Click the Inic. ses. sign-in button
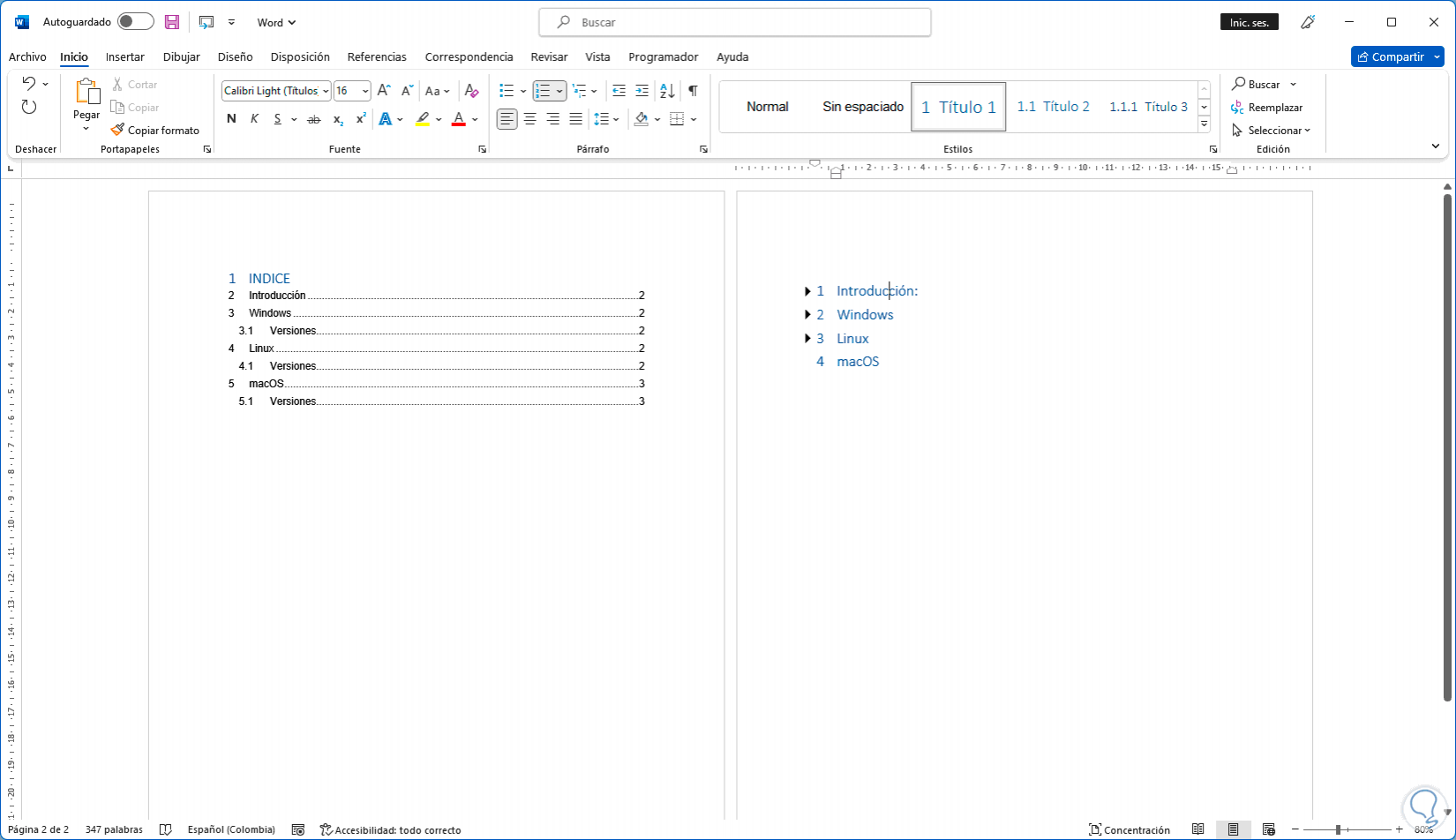This screenshot has height=840, width=1456. 1250,22
